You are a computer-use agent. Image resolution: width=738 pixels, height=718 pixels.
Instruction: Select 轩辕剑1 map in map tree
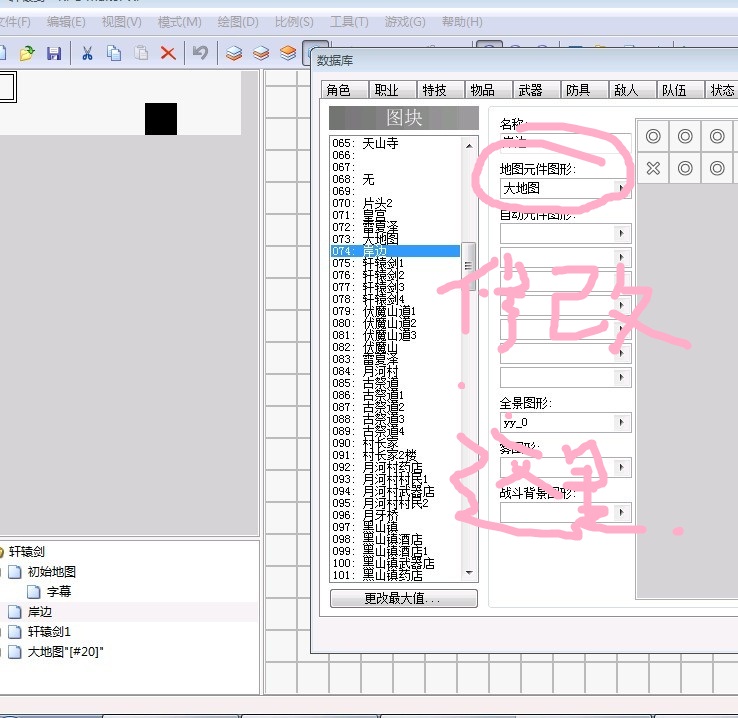[49, 631]
